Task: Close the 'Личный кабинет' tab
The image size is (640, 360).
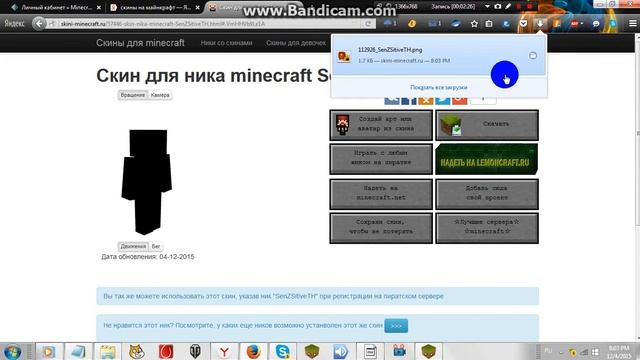Action: [x=99, y=7]
